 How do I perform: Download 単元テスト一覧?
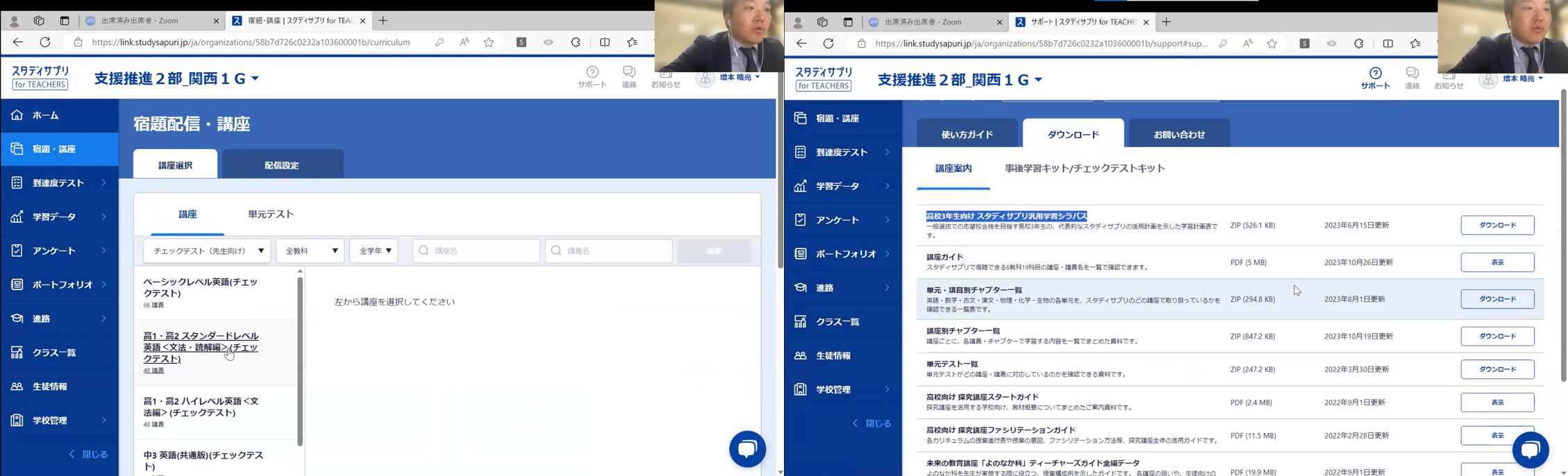pyautogui.click(x=1497, y=369)
